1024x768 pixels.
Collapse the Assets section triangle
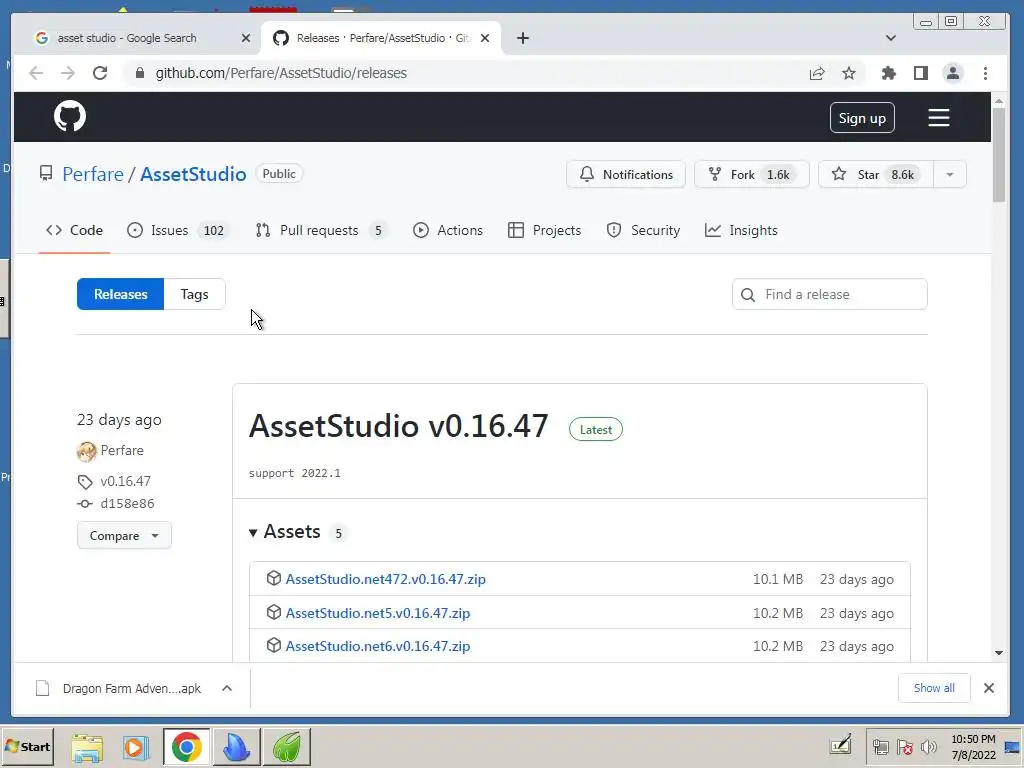coord(253,533)
